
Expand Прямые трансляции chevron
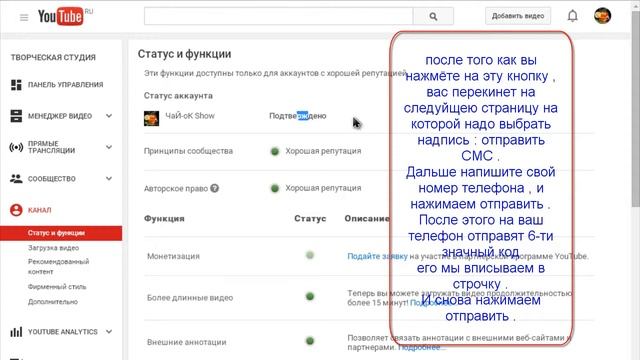[x=109, y=147]
